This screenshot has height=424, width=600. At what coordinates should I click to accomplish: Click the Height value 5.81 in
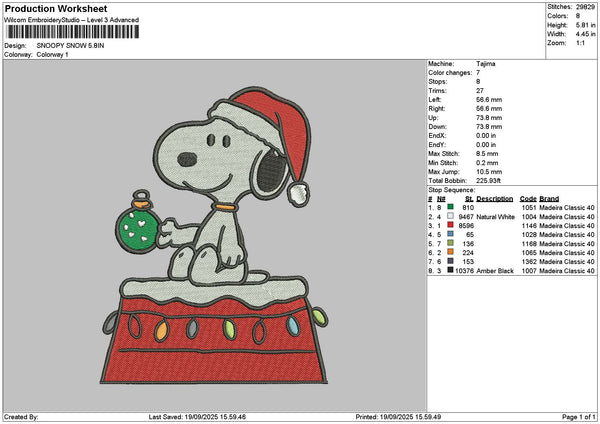click(586, 25)
